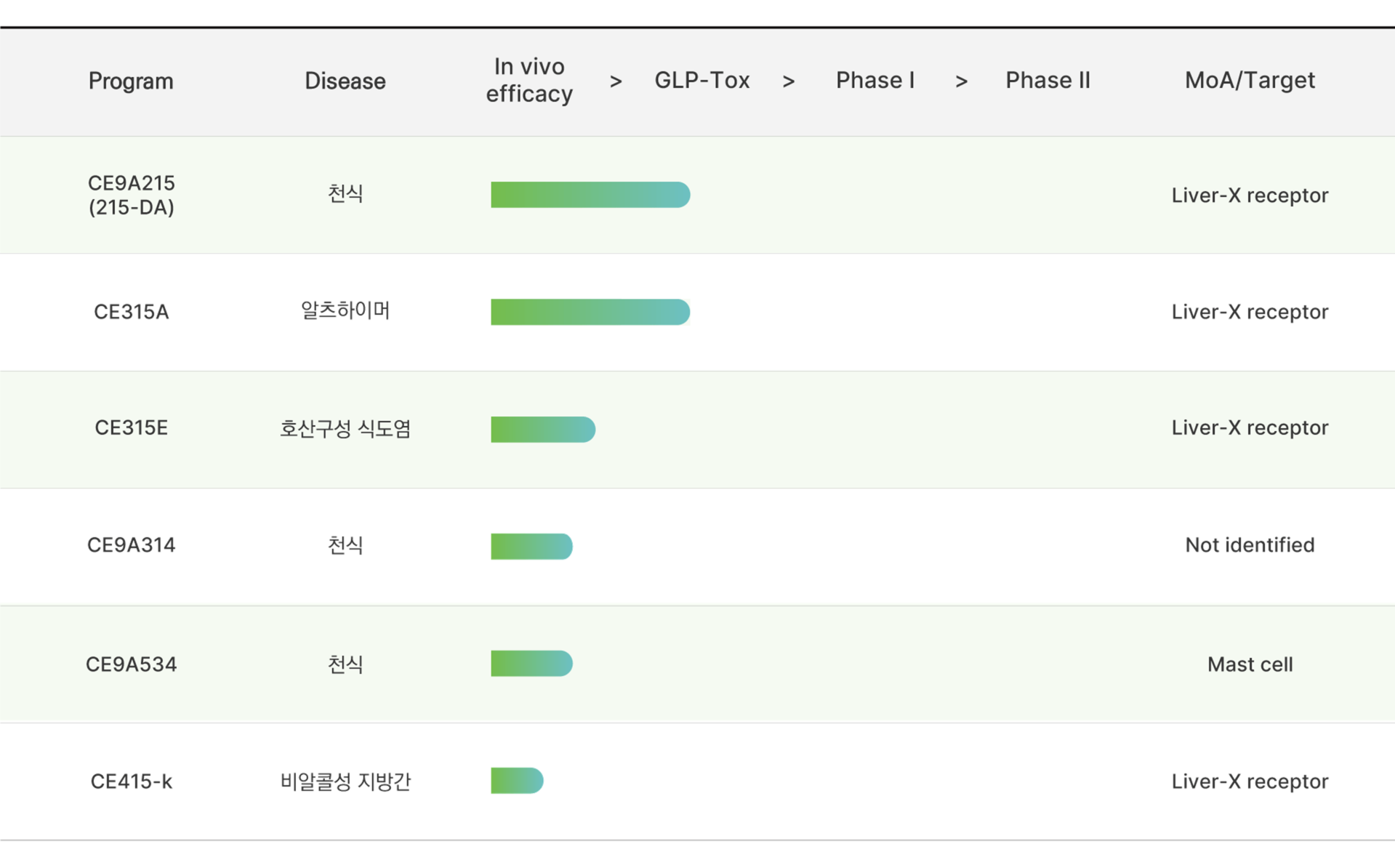
Task: Click the CE315A progress bar
Action: (x=590, y=312)
